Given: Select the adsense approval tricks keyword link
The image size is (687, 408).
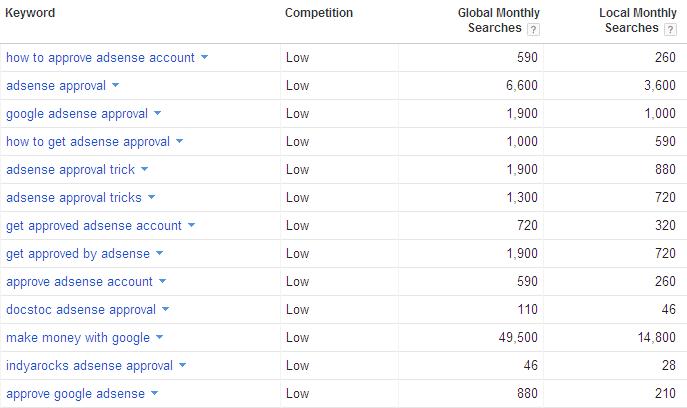Looking at the screenshot, I should coord(74,198).
